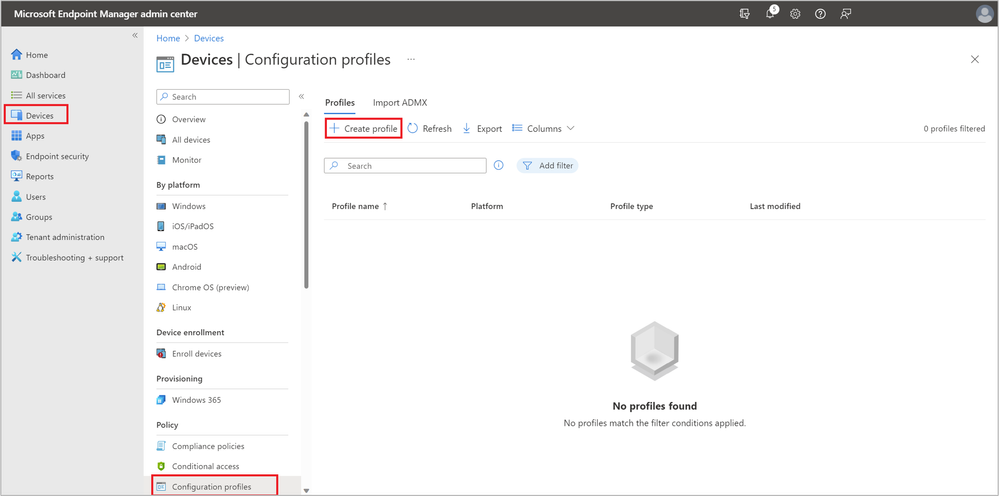The width and height of the screenshot is (999, 496).
Task: Click the scroll down arrow in submenu
Action: [x=306, y=490]
